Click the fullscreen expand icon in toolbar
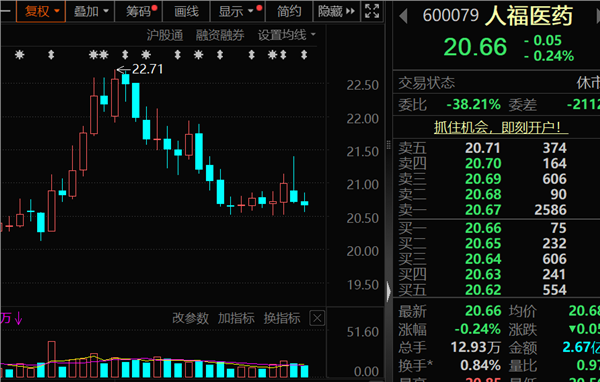 pyautogui.click(x=372, y=11)
